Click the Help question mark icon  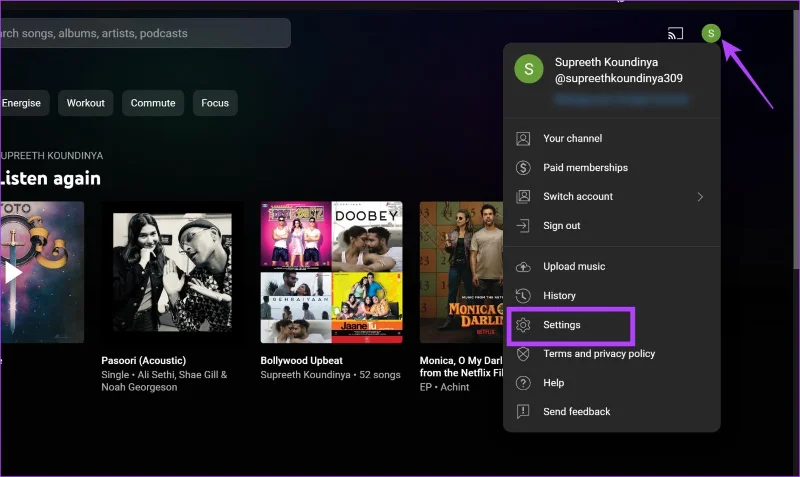click(x=523, y=383)
